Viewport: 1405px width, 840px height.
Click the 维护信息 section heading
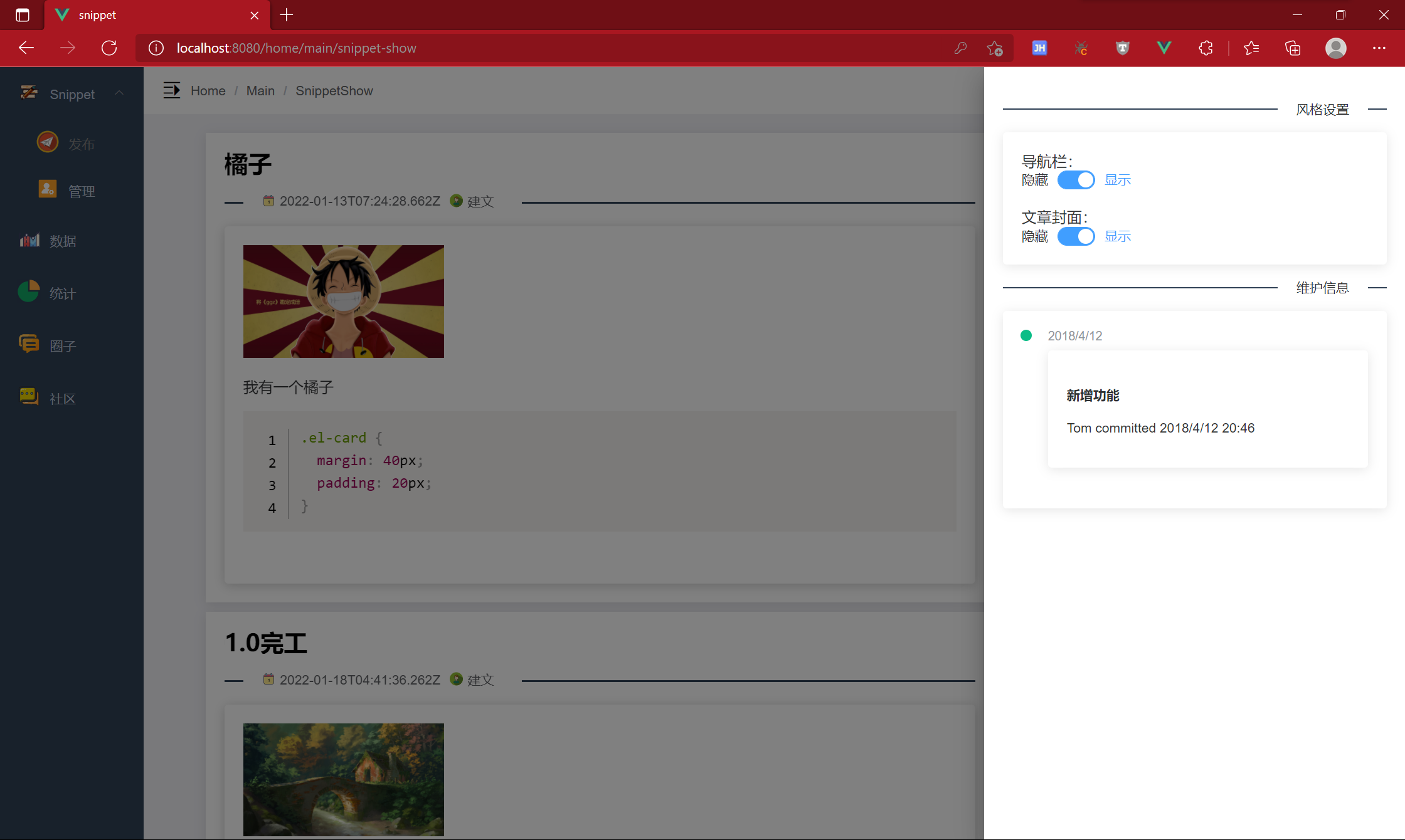click(x=1323, y=288)
